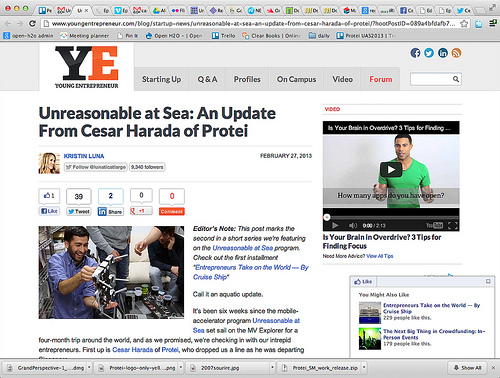Share the article on LinkedIn
Screen dimensions: 500x378
[111, 211]
